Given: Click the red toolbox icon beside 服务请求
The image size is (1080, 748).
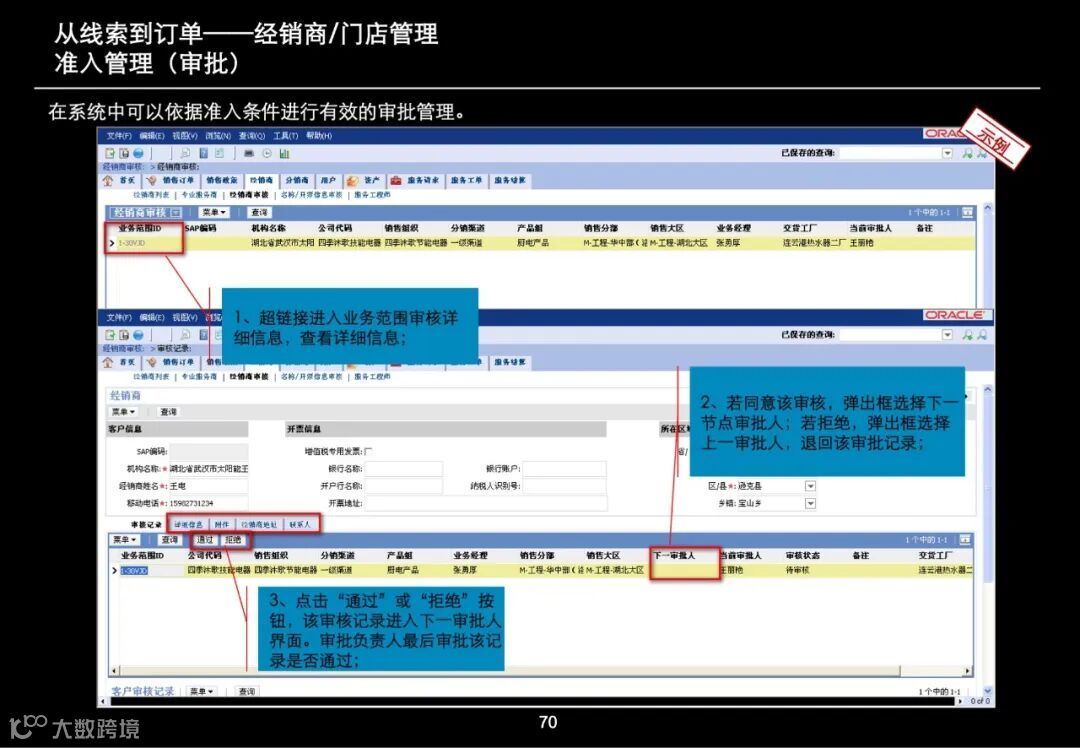Looking at the screenshot, I should [396, 180].
